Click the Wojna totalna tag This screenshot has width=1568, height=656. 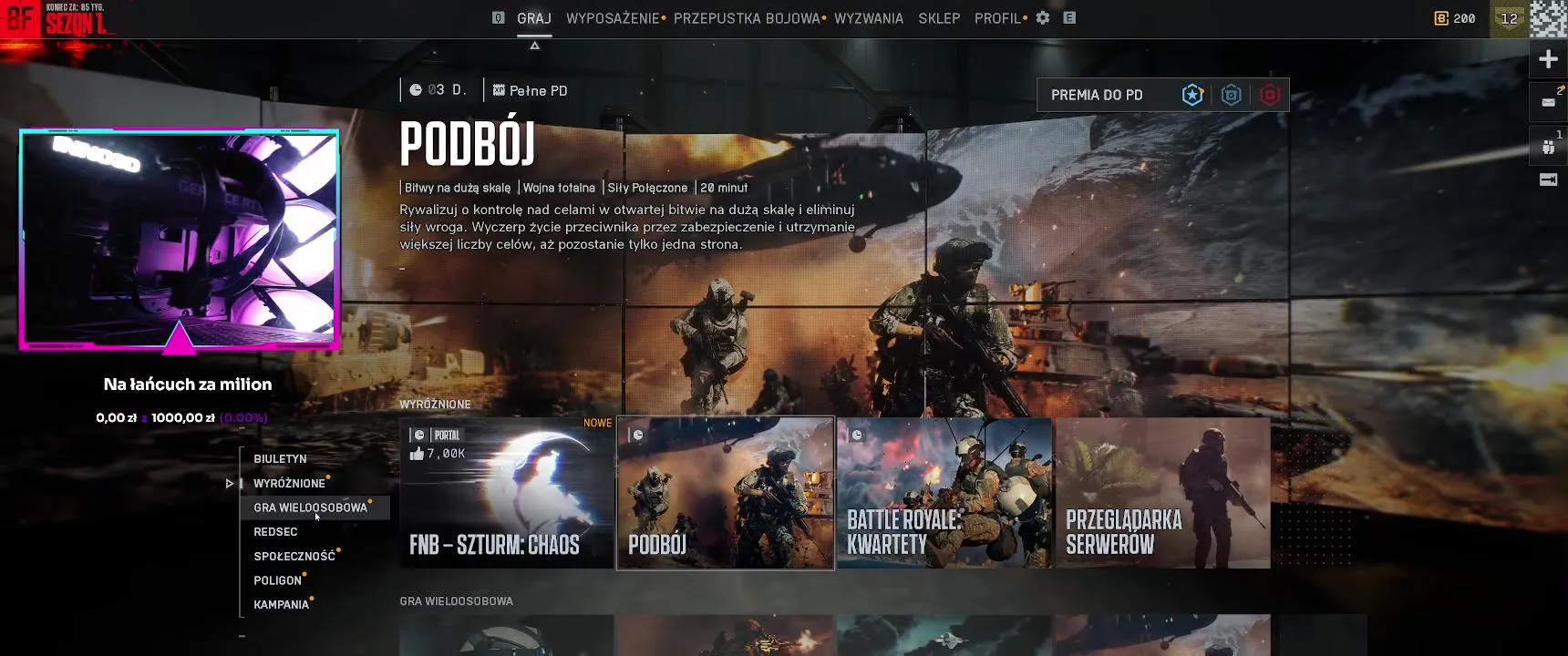tap(559, 188)
